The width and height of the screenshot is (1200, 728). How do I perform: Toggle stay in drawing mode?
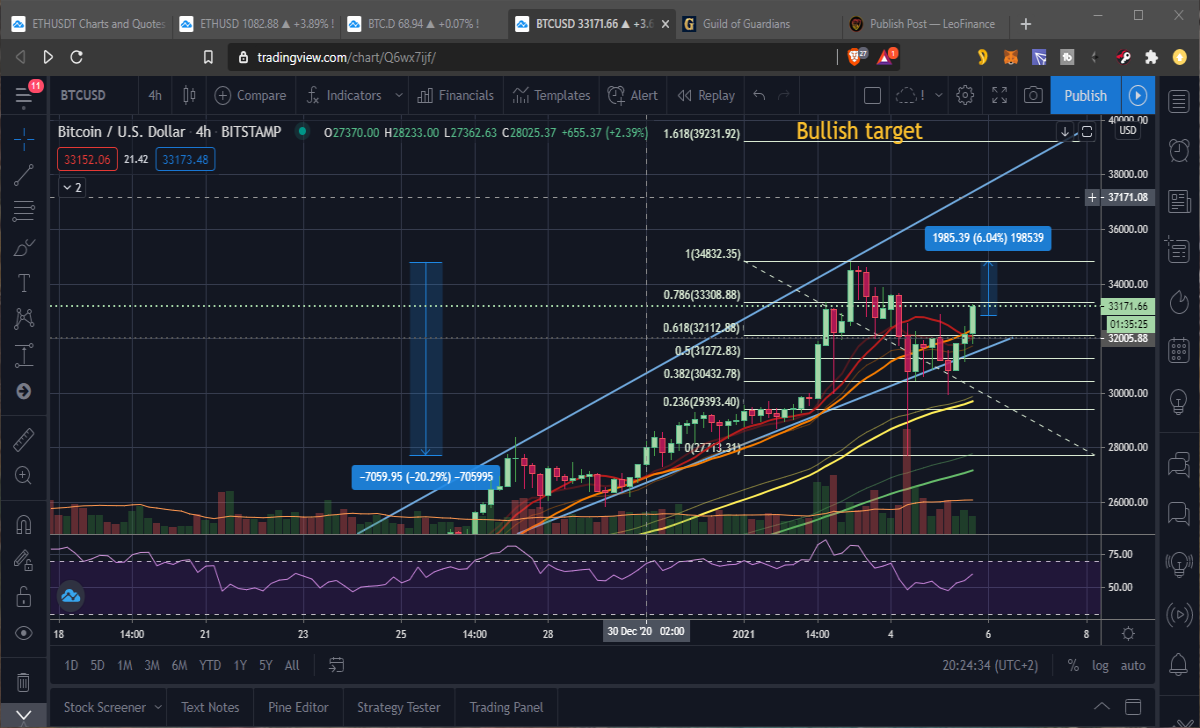24,561
